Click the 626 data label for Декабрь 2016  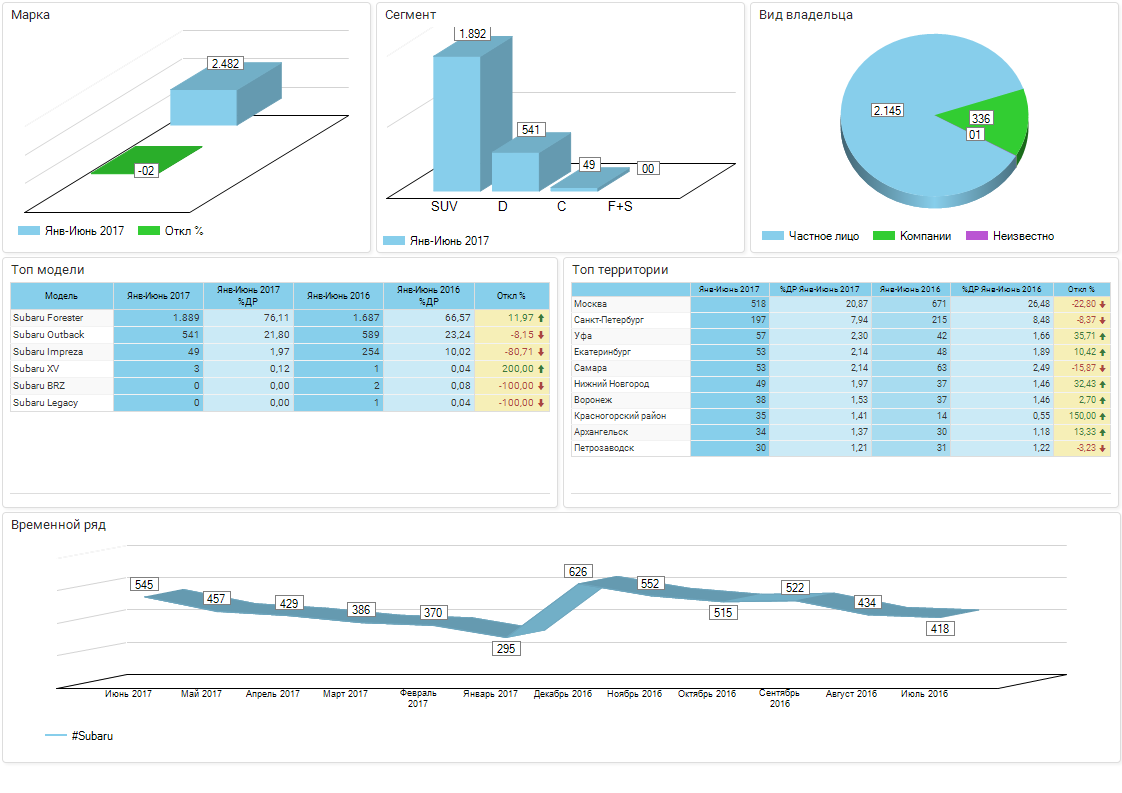(x=577, y=572)
